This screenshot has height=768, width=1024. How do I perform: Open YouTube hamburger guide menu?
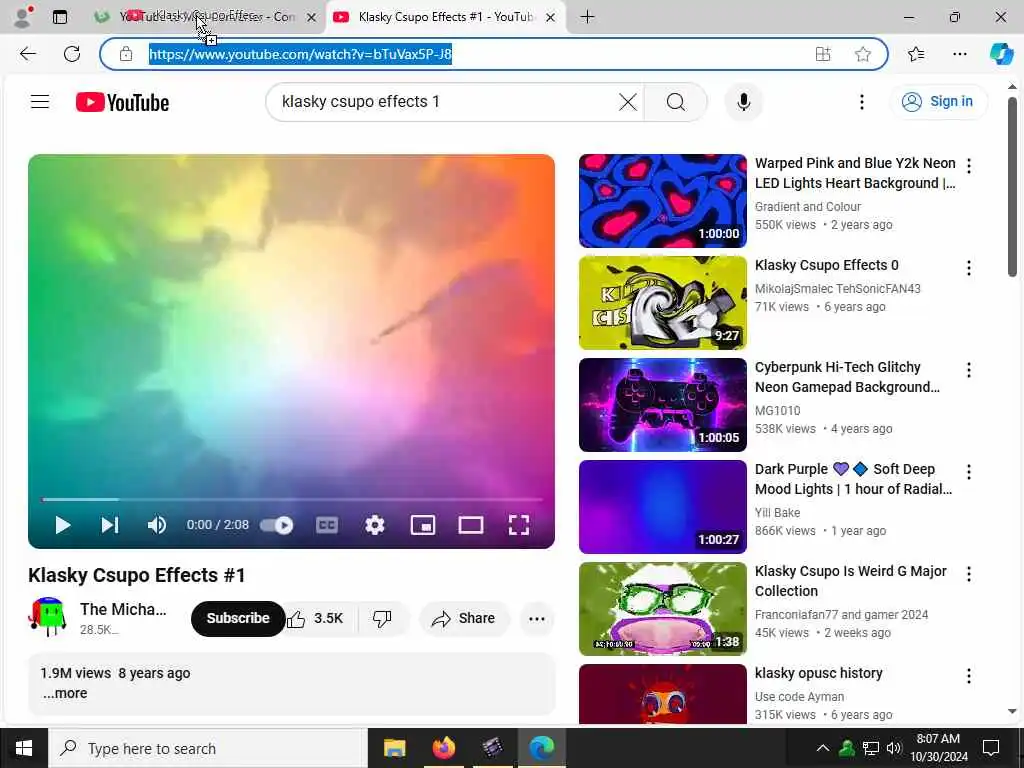point(40,101)
